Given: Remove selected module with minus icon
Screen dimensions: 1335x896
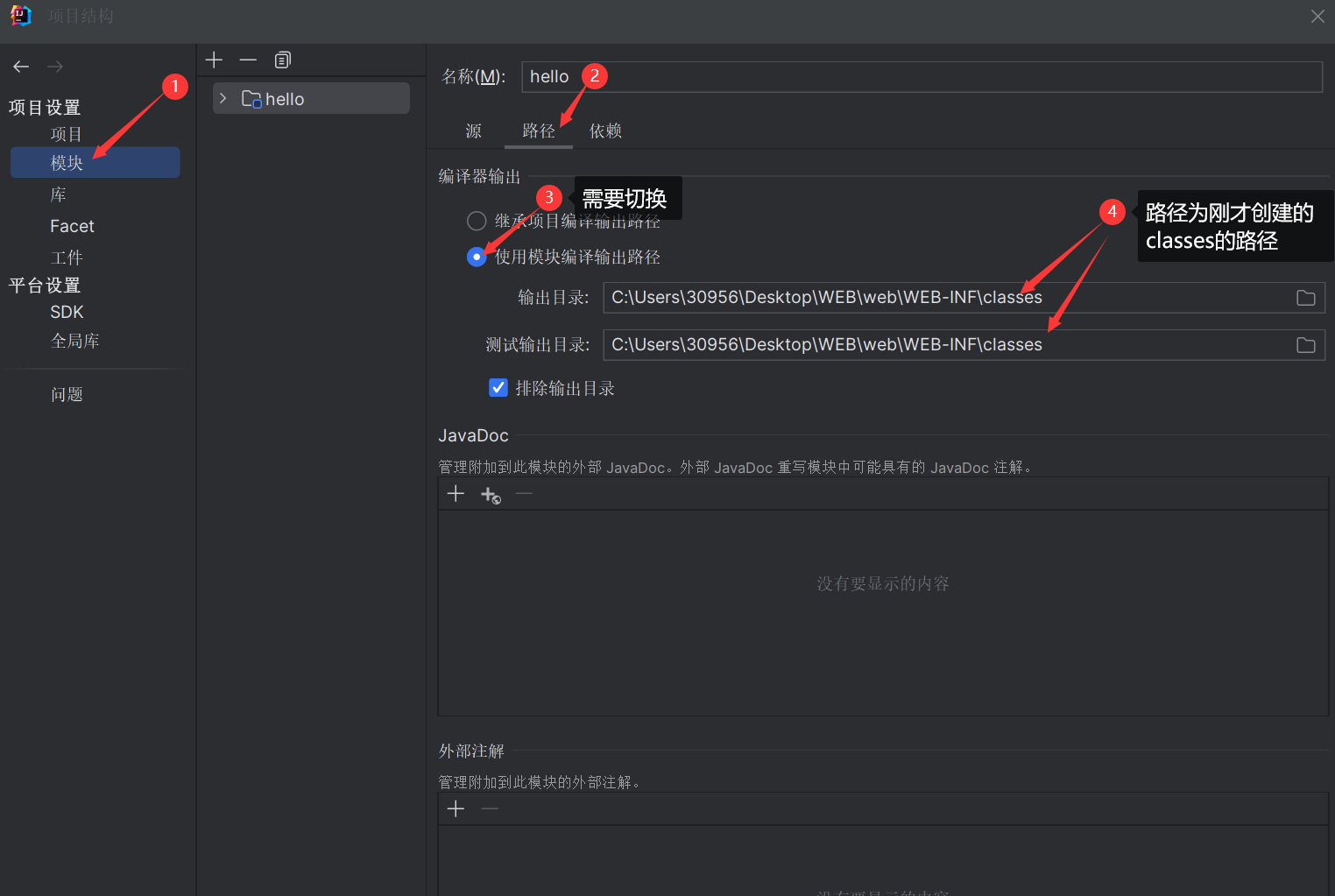Looking at the screenshot, I should point(248,60).
